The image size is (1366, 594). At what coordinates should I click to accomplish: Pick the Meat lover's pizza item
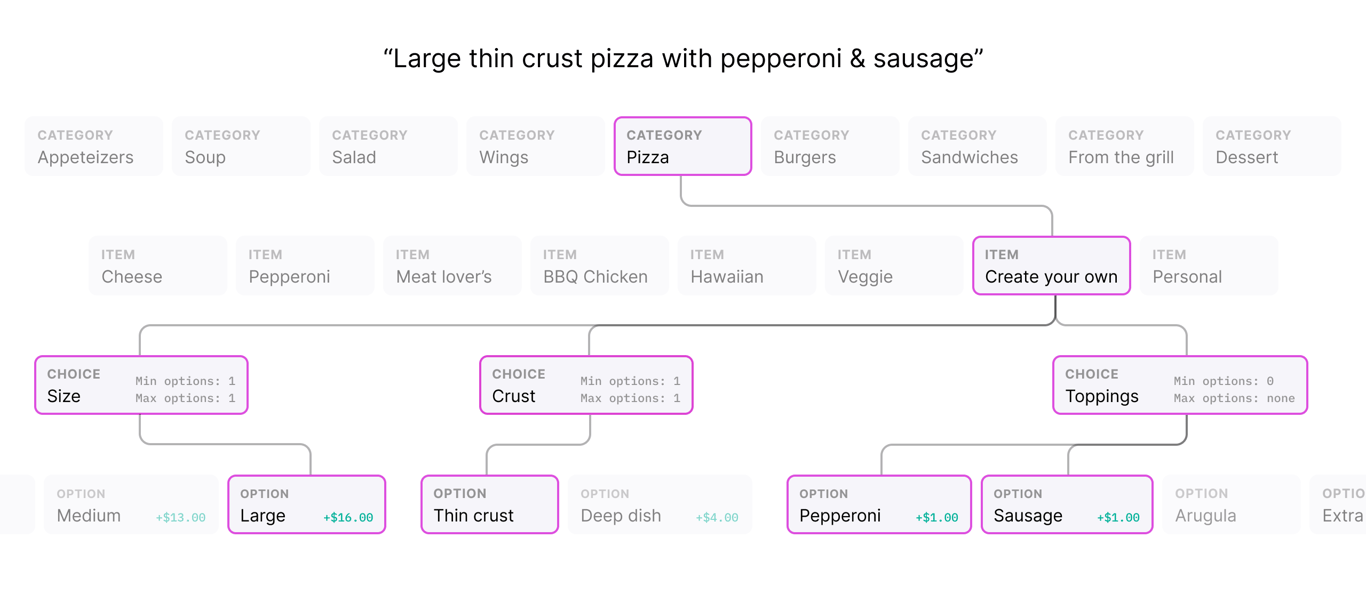point(452,266)
